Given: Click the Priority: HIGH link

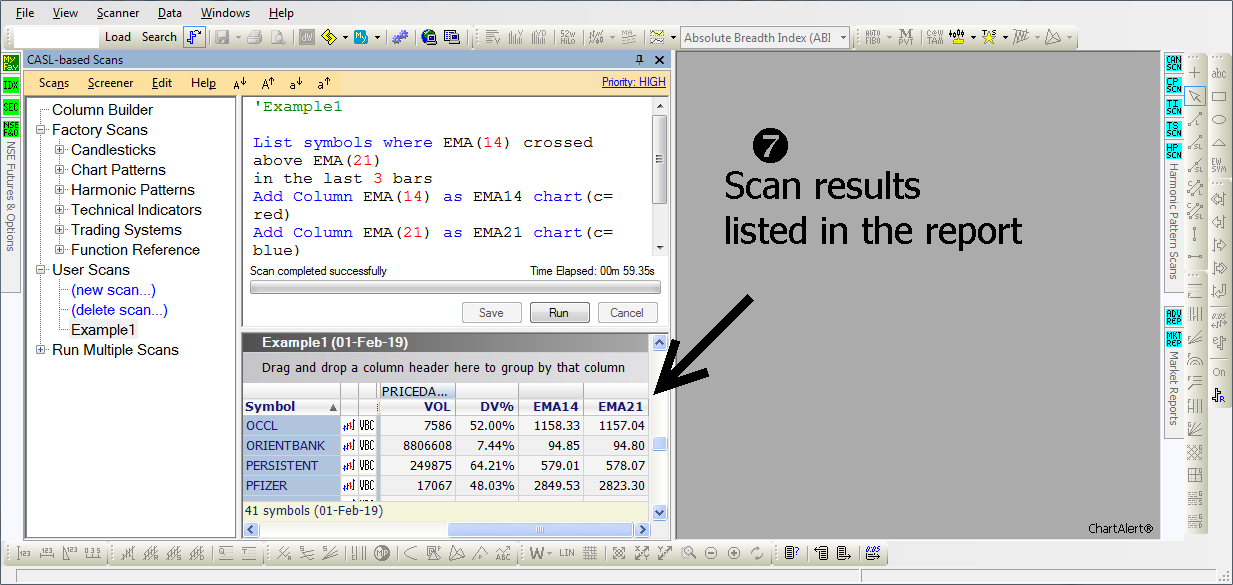Looking at the screenshot, I should tap(633, 82).
